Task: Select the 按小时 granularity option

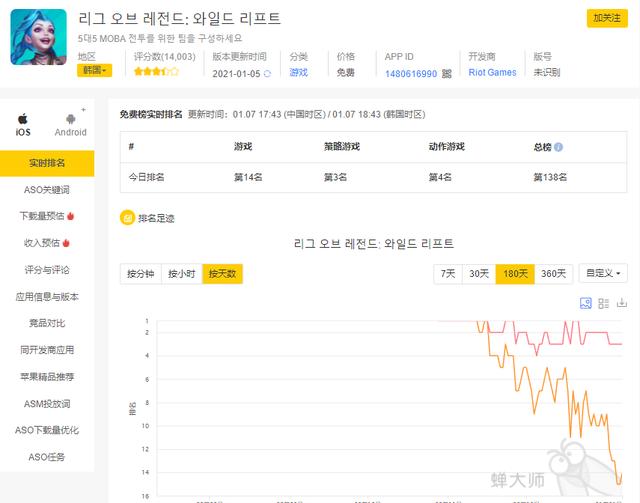Action: pos(182,274)
